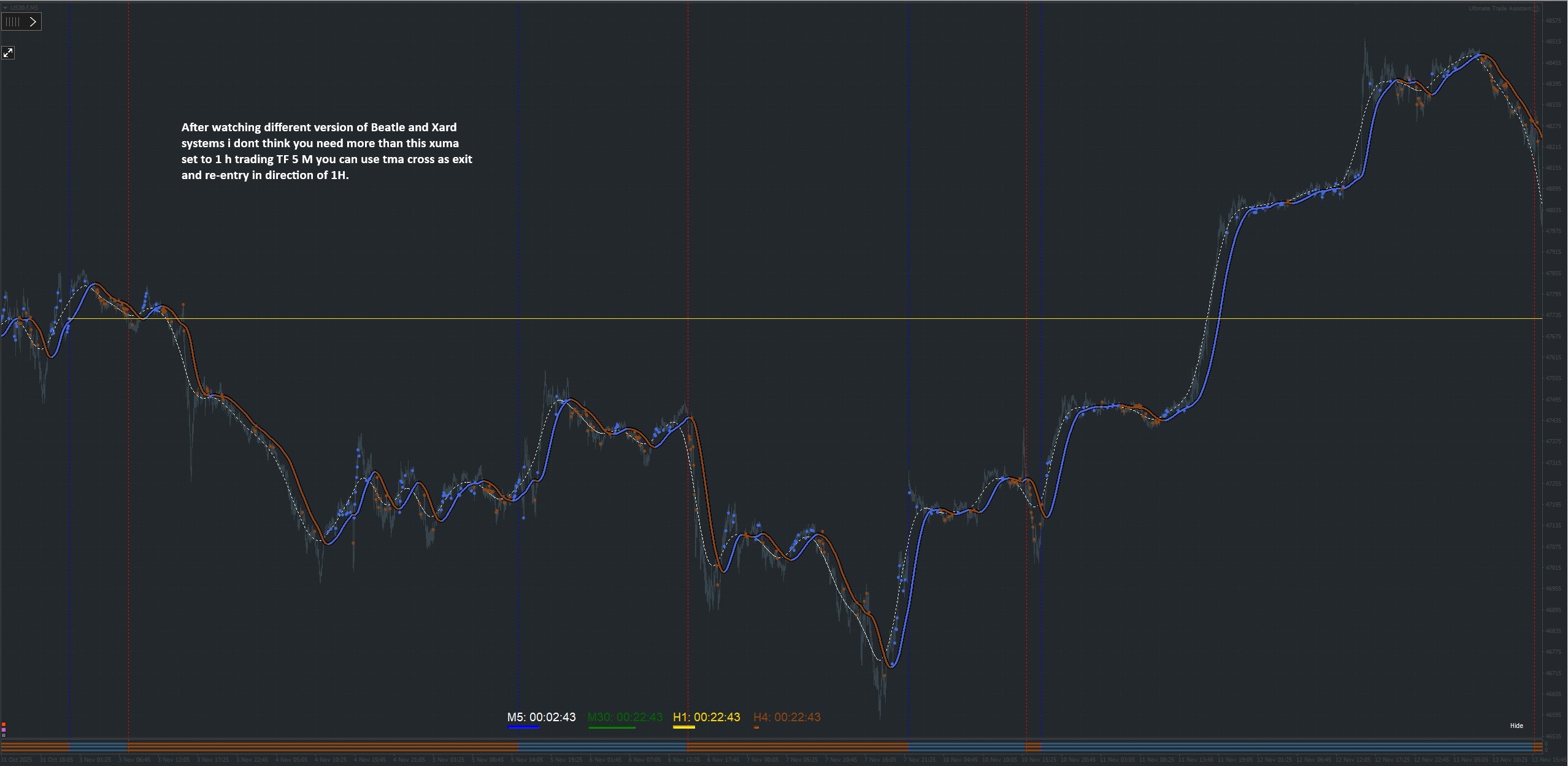Open the US30.f,M5 chart dropdown triangle
Viewport: 1568px width, 766px height.
[x=6, y=7]
